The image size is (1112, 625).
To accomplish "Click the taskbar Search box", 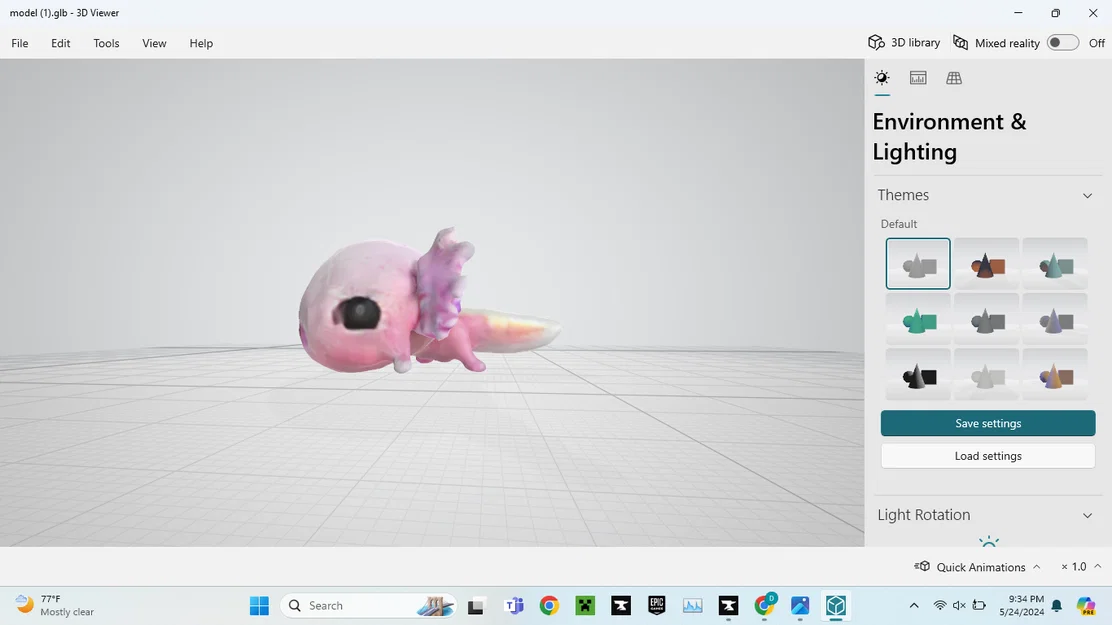I will pos(369,606).
